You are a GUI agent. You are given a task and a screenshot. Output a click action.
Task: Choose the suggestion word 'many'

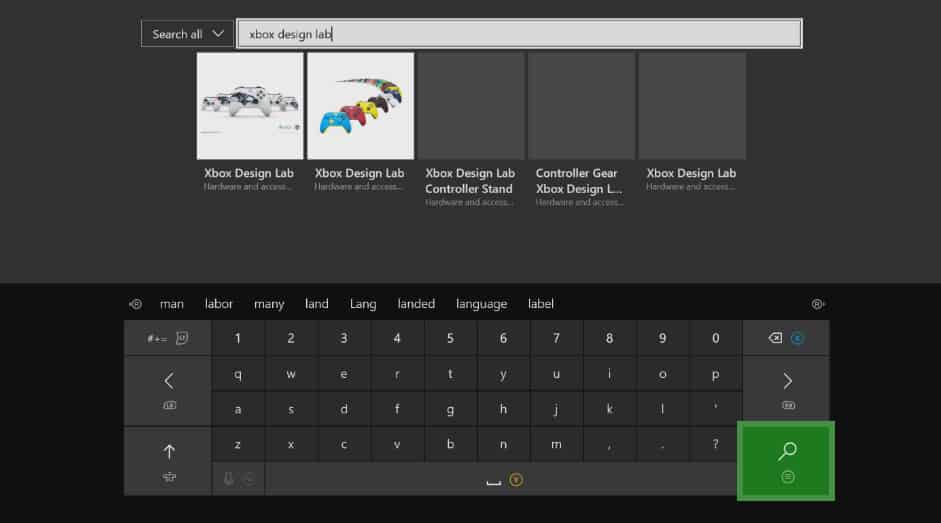click(x=269, y=304)
